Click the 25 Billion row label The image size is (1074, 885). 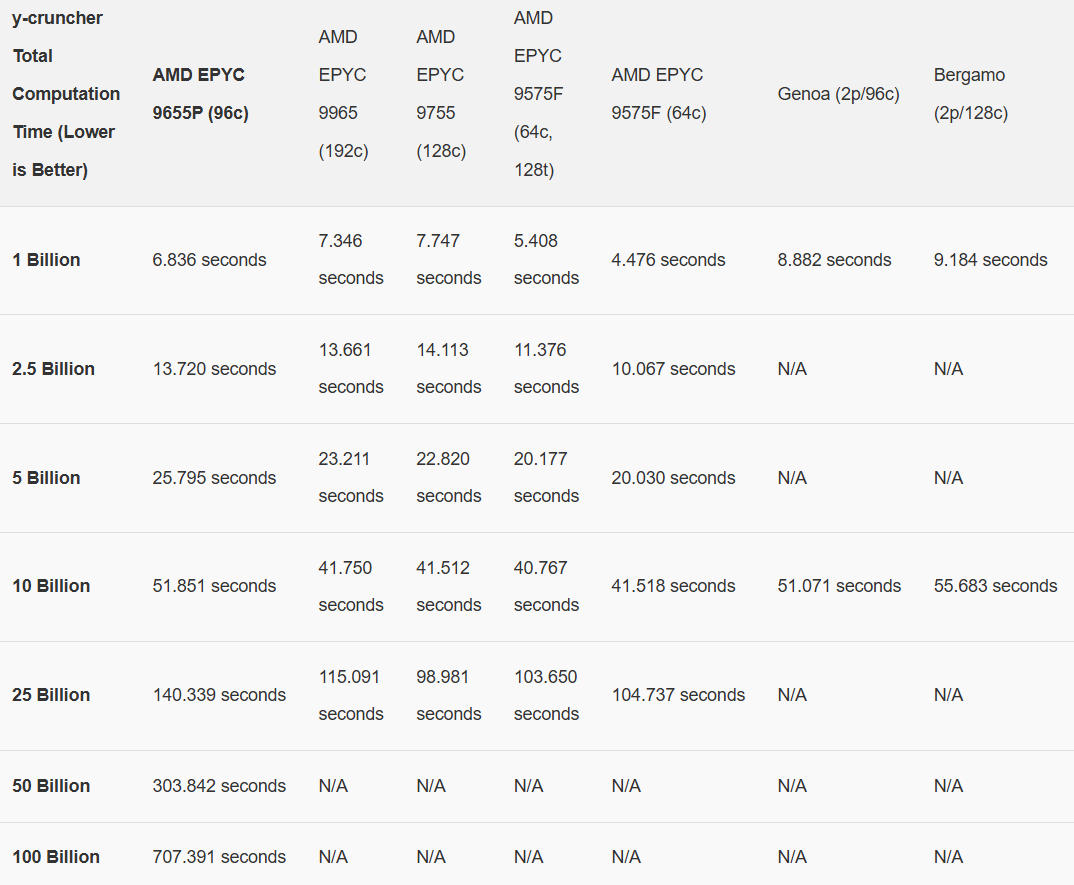[51, 695]
